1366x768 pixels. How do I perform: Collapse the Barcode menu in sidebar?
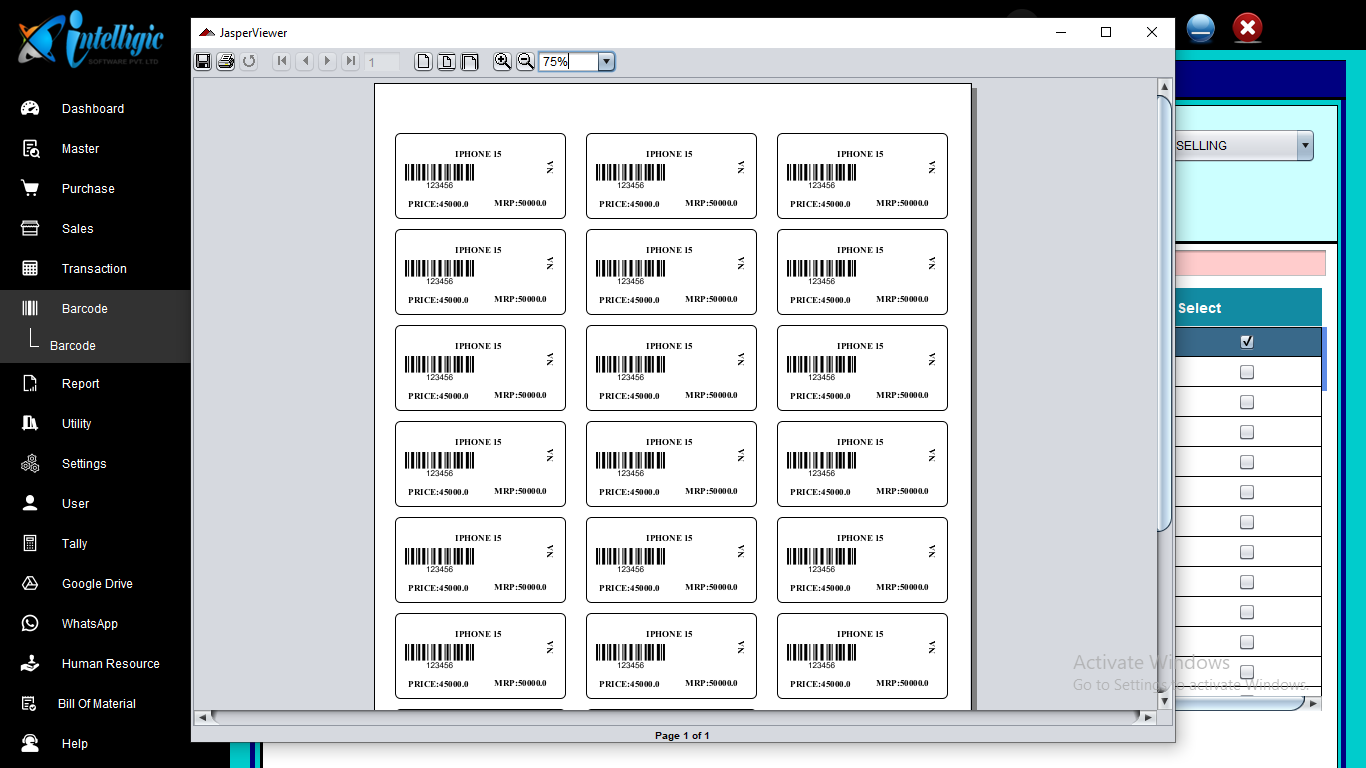click(x=84, y=309)
